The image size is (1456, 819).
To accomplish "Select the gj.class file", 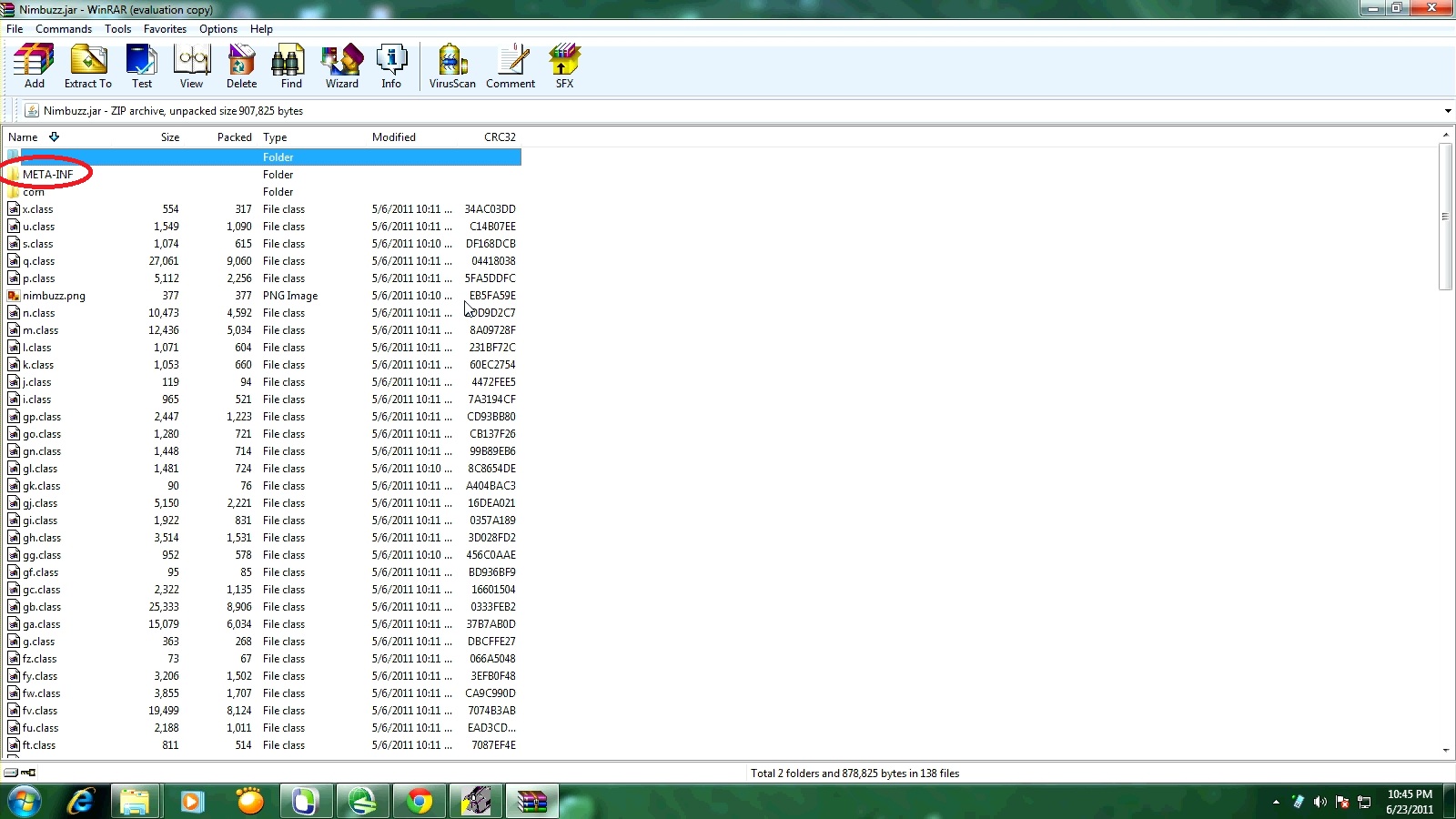I will [40, 503].
